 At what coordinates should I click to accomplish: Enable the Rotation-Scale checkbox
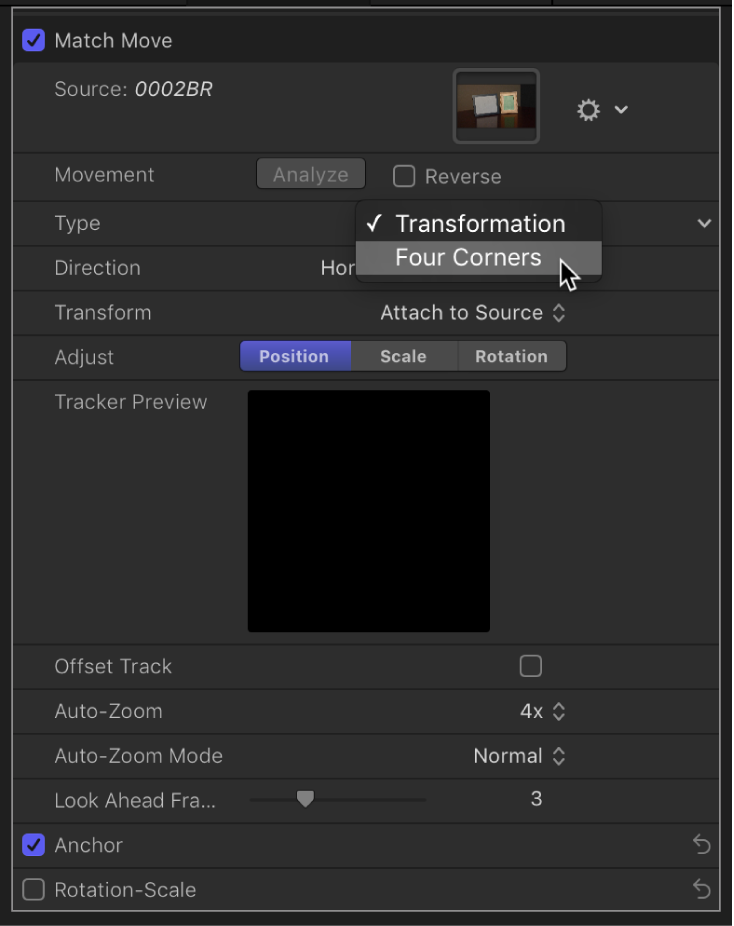[x=34, y=890]
